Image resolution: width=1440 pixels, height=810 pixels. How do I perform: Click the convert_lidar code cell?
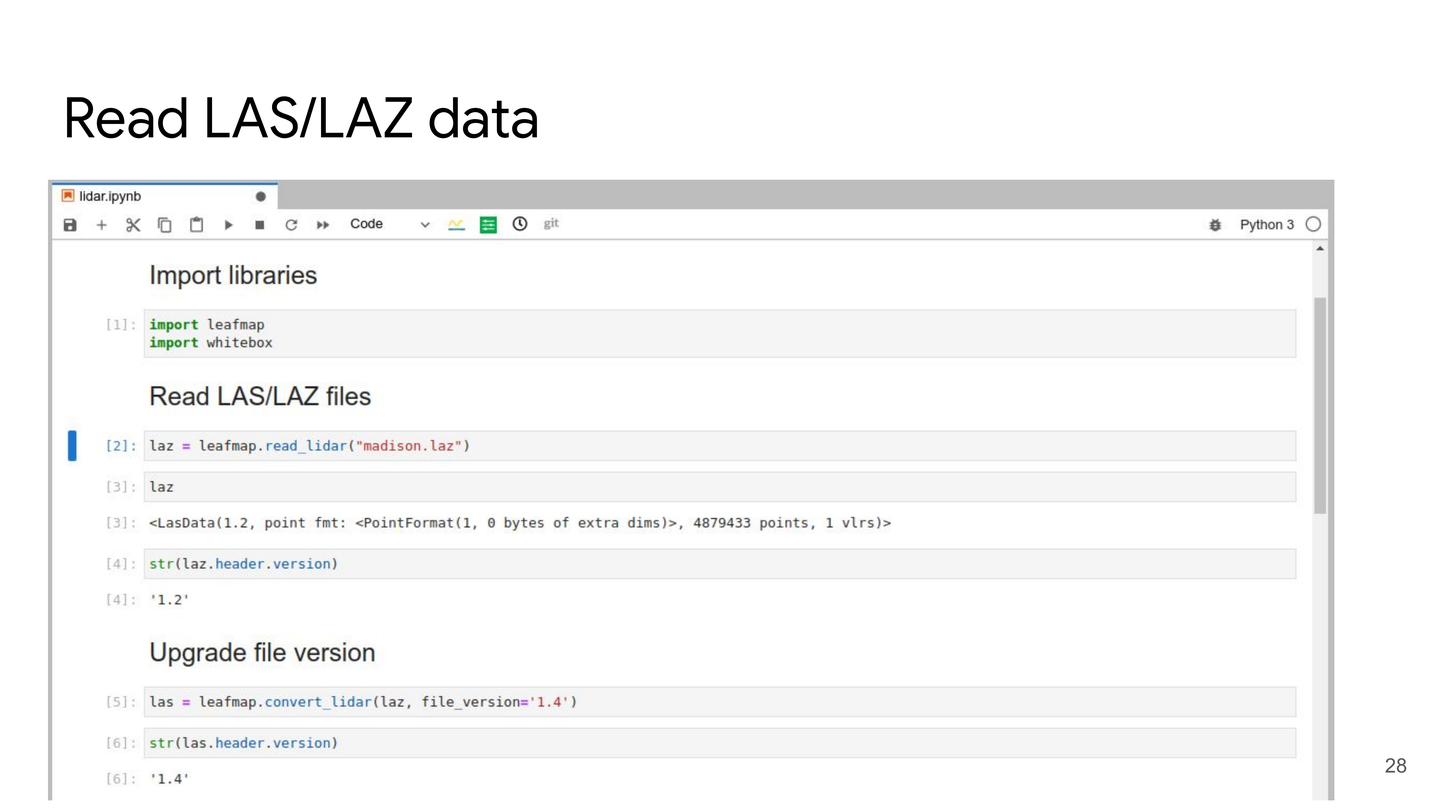pos(720,702)
